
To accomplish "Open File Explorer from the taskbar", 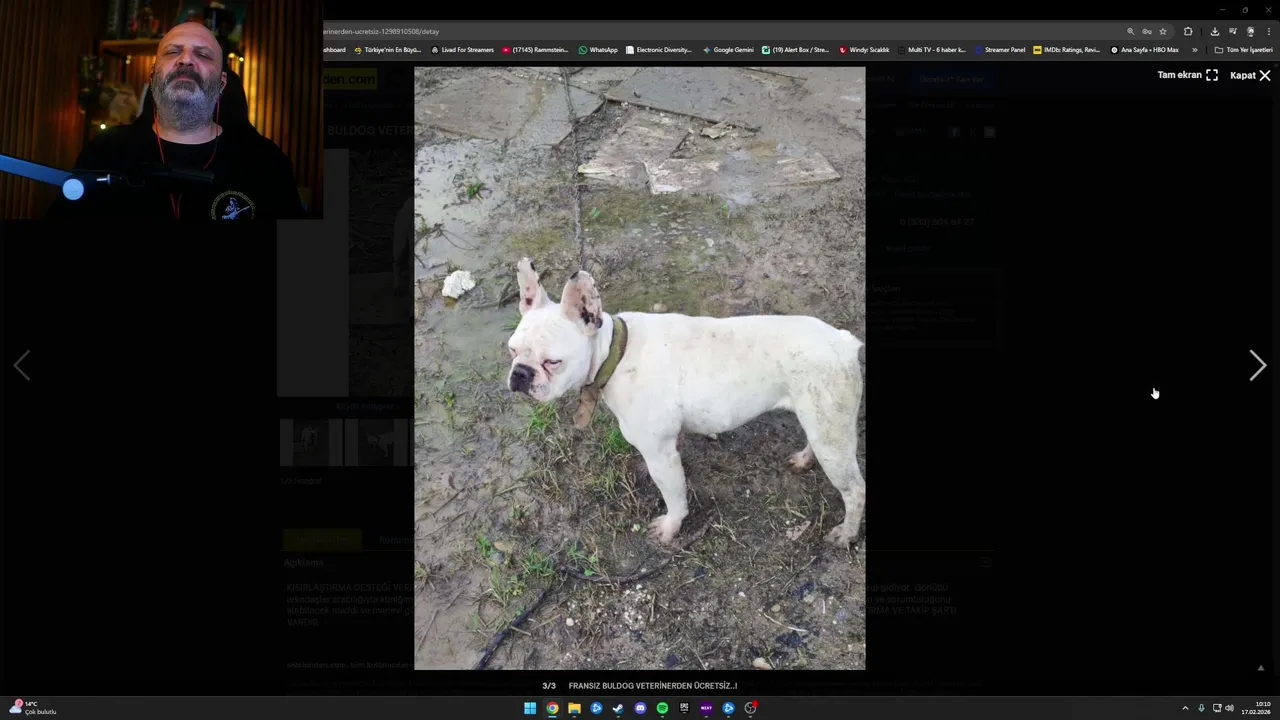I will tap(574, 708).
